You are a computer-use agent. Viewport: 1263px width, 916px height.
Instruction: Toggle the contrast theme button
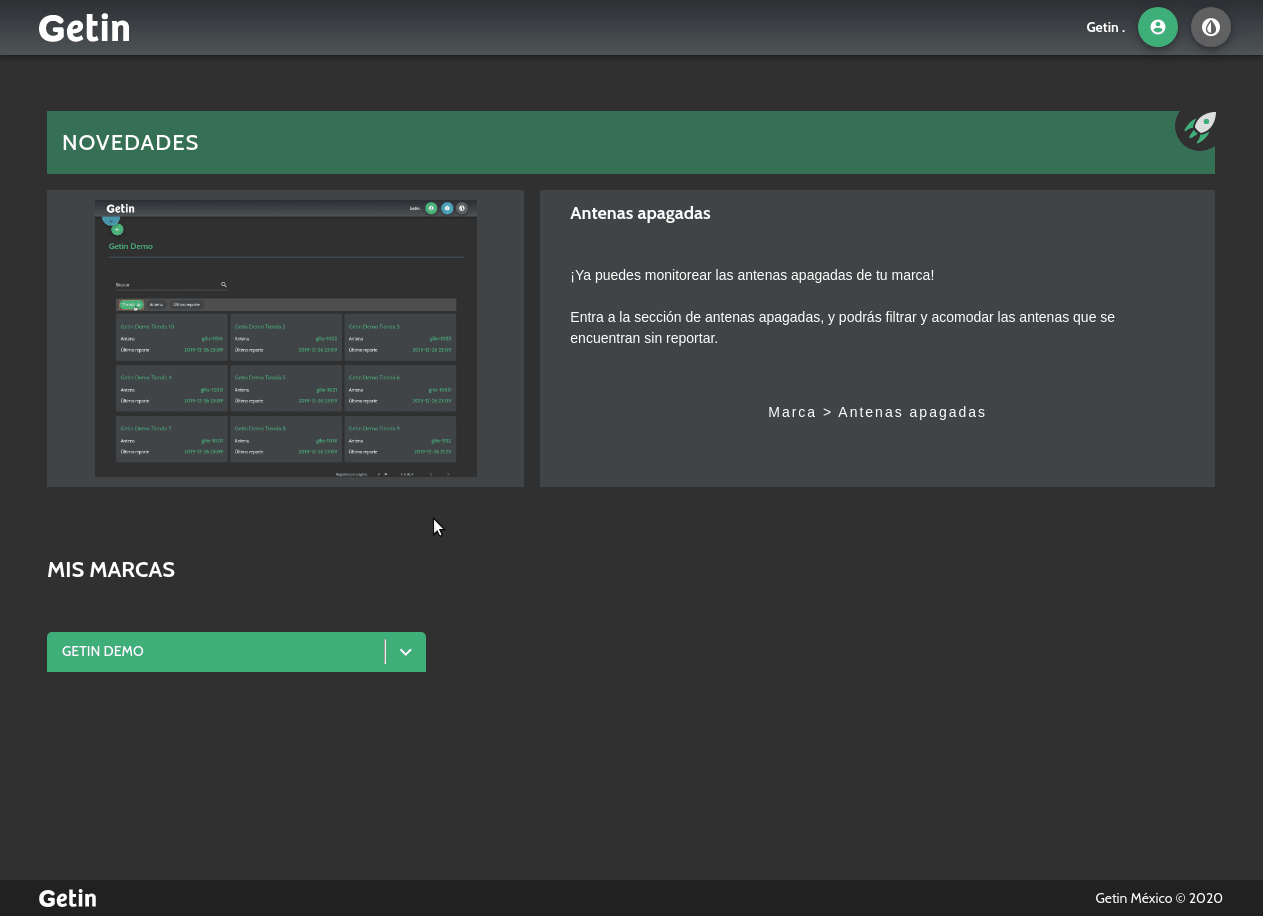(x=1210, y=27)
